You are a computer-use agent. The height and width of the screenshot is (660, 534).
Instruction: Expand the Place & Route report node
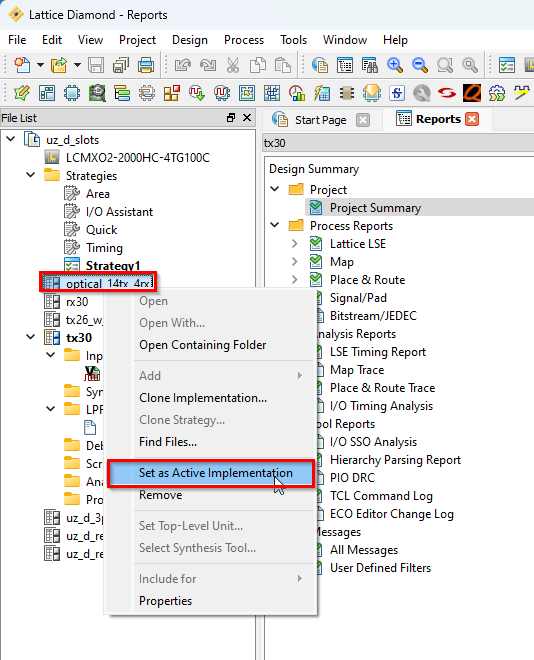(x=295, y=279)
